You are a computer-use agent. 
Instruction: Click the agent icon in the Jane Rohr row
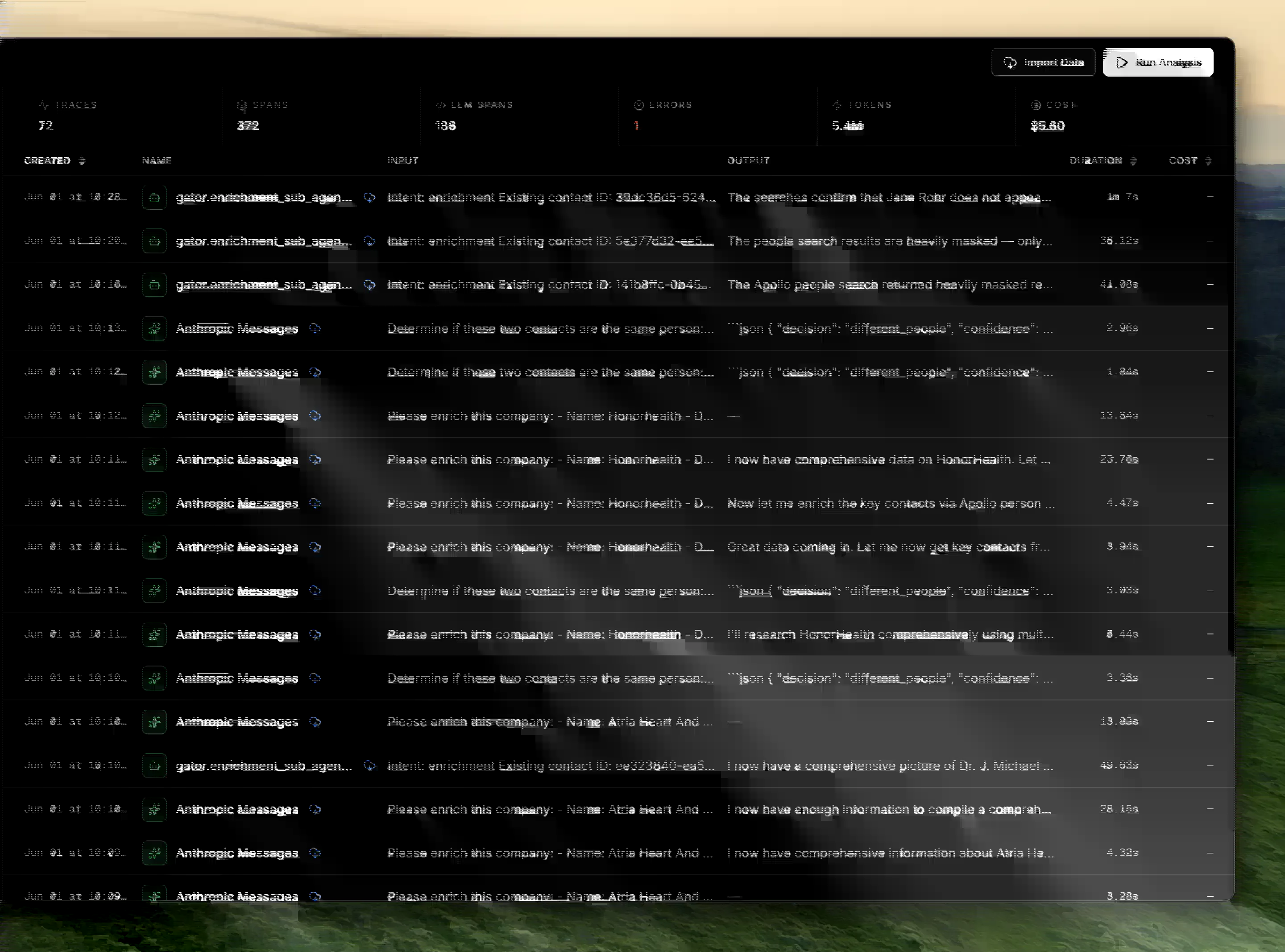click(x=154, y=198)
